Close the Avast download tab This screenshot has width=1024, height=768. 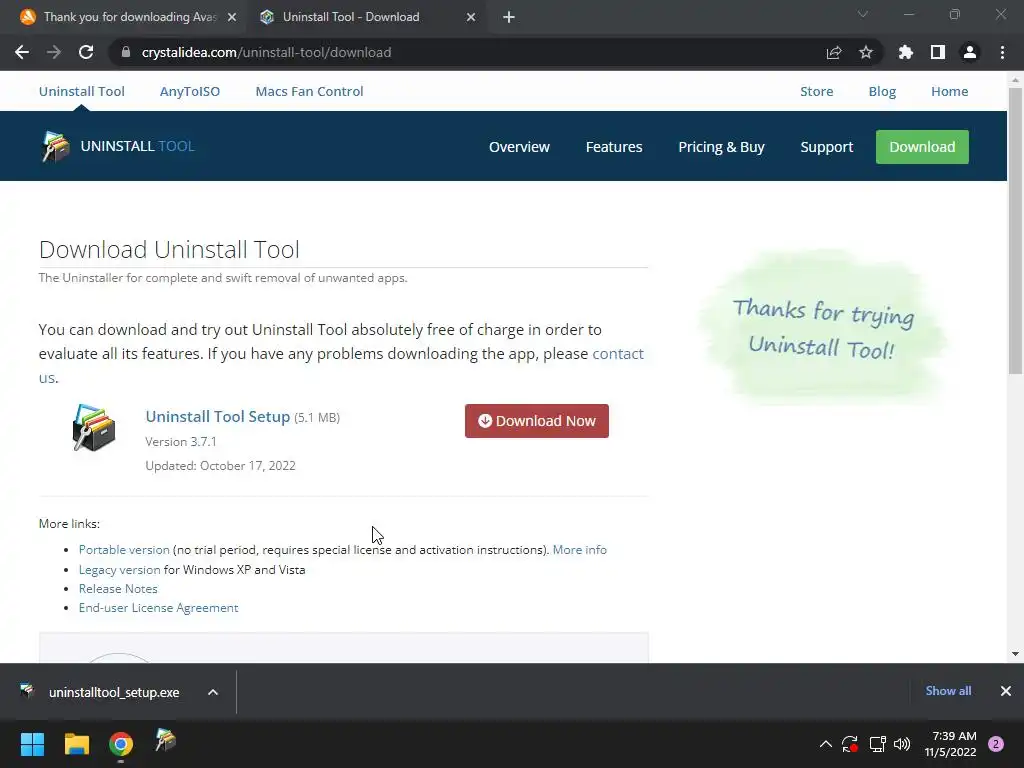pos(232,17)
